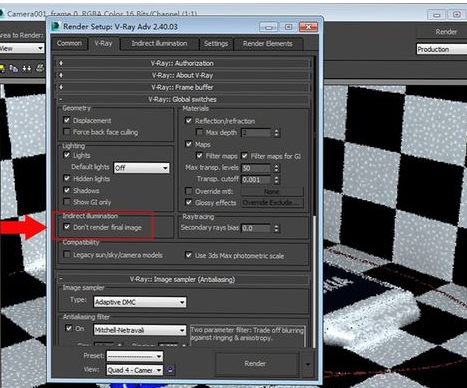Open the View dropdown showing Quad 4
This screenshot has width=467, height=388.
click(135, 370)
